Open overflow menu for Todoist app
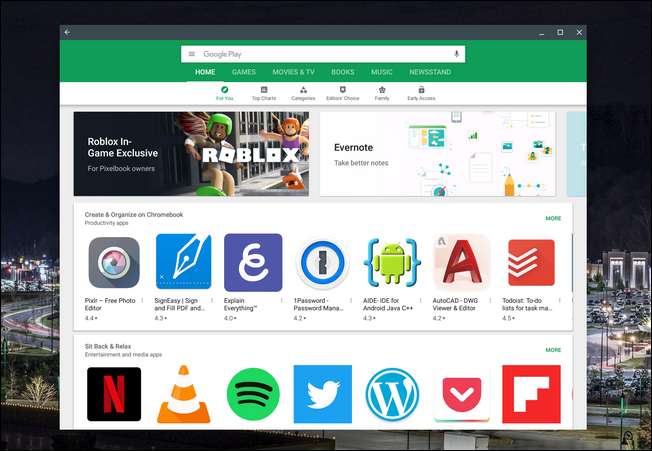652x451 pixels. (x=560, y=300)
